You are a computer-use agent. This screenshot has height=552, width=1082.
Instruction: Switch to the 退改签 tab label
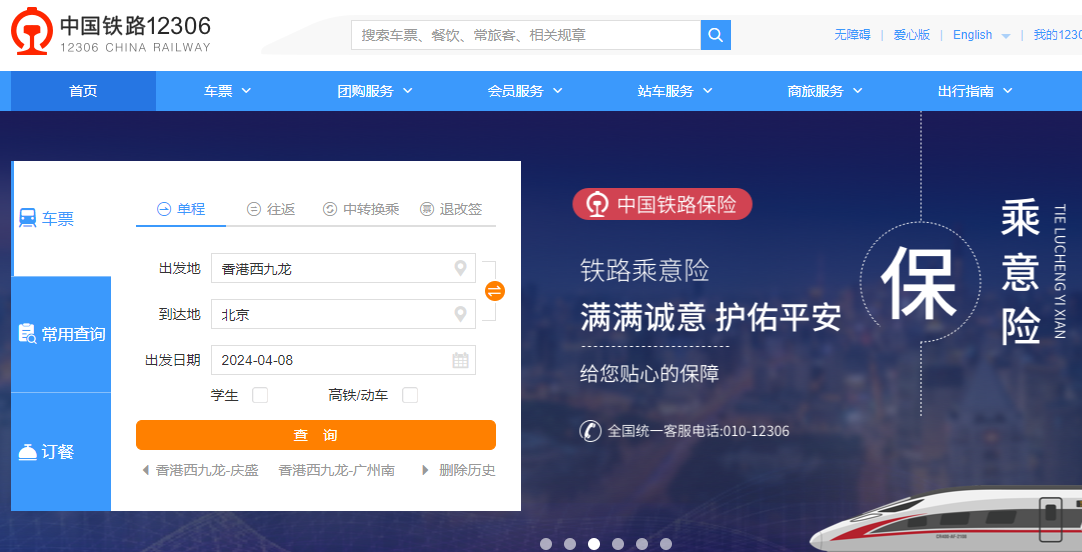click(x=461, y=209)
